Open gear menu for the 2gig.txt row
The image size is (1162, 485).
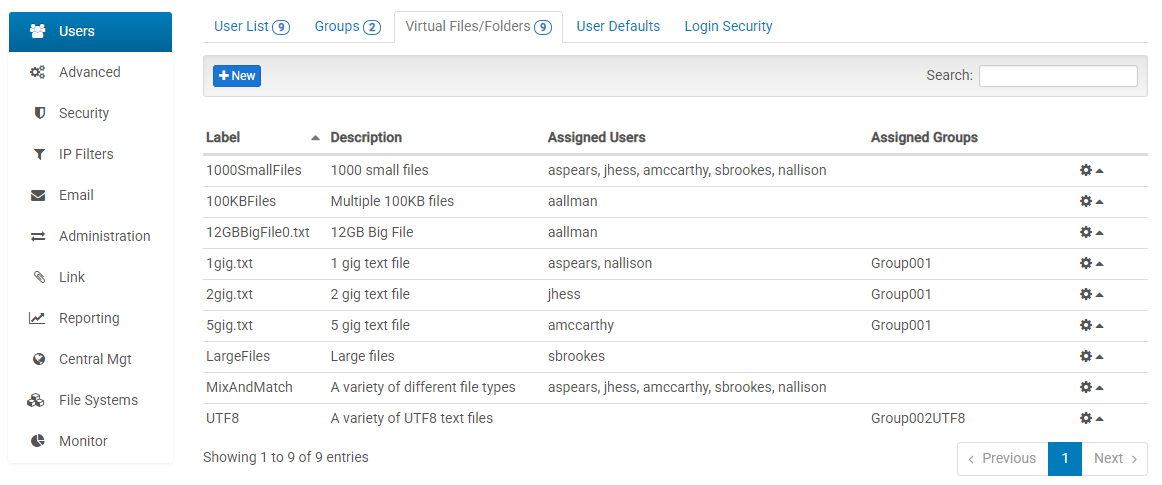1091,294
